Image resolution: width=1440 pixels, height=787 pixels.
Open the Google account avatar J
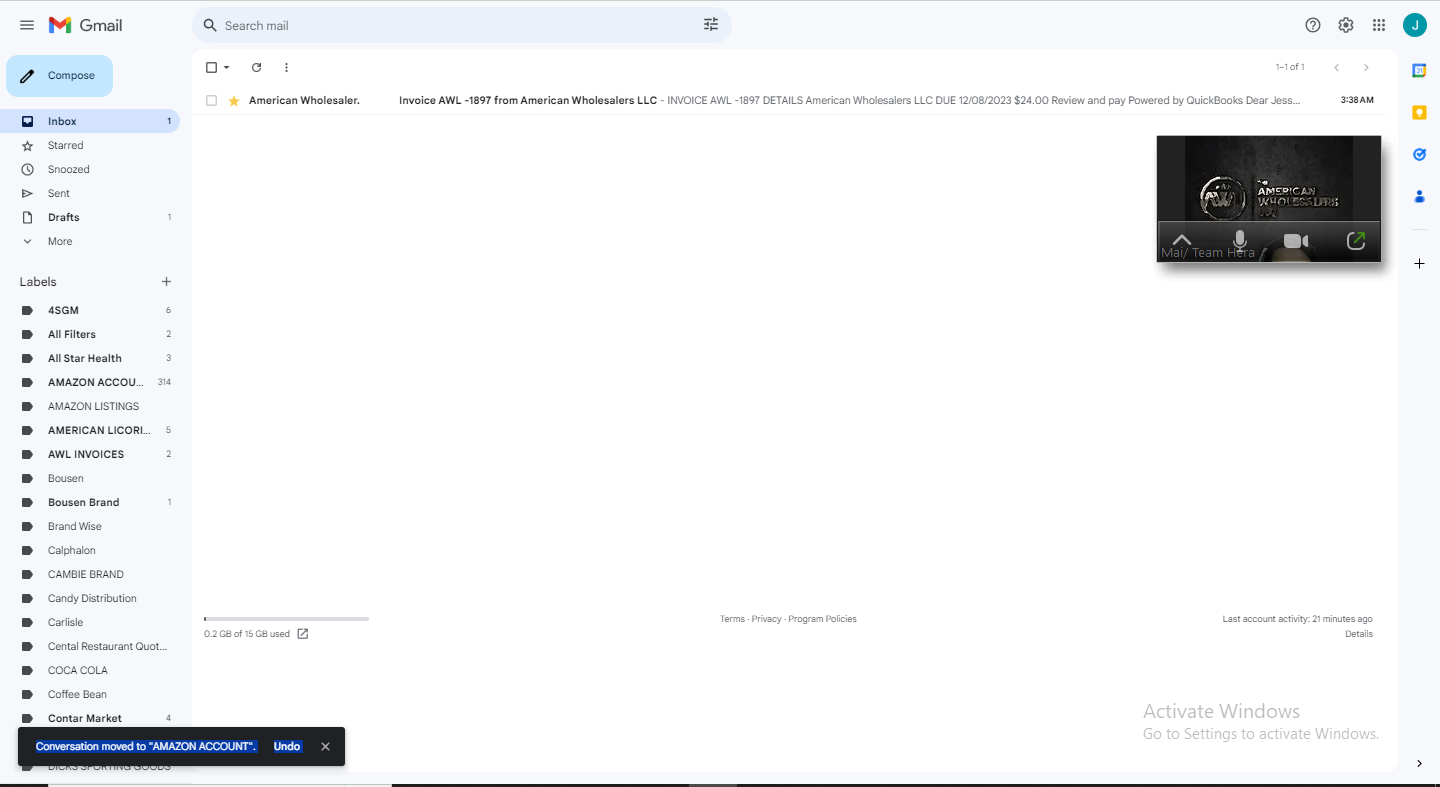[x=1415, y=25]
